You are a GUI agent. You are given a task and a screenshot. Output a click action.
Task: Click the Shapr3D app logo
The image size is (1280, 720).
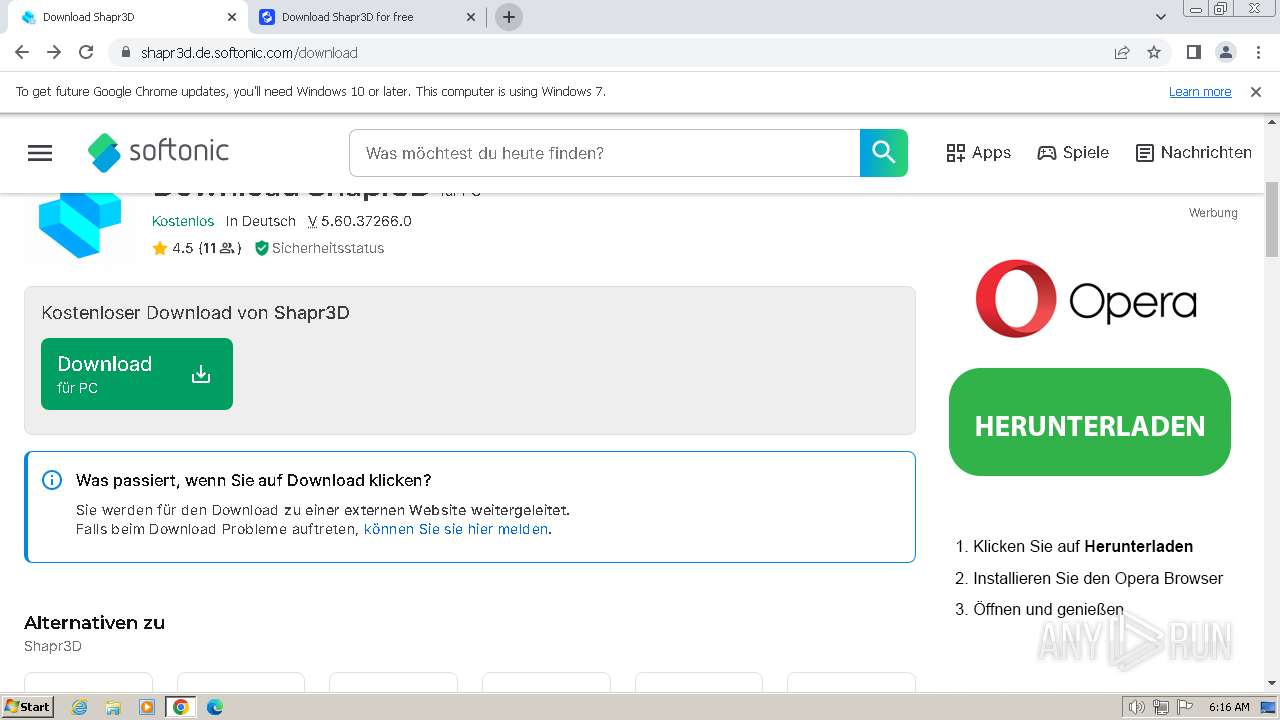point(80,225)
